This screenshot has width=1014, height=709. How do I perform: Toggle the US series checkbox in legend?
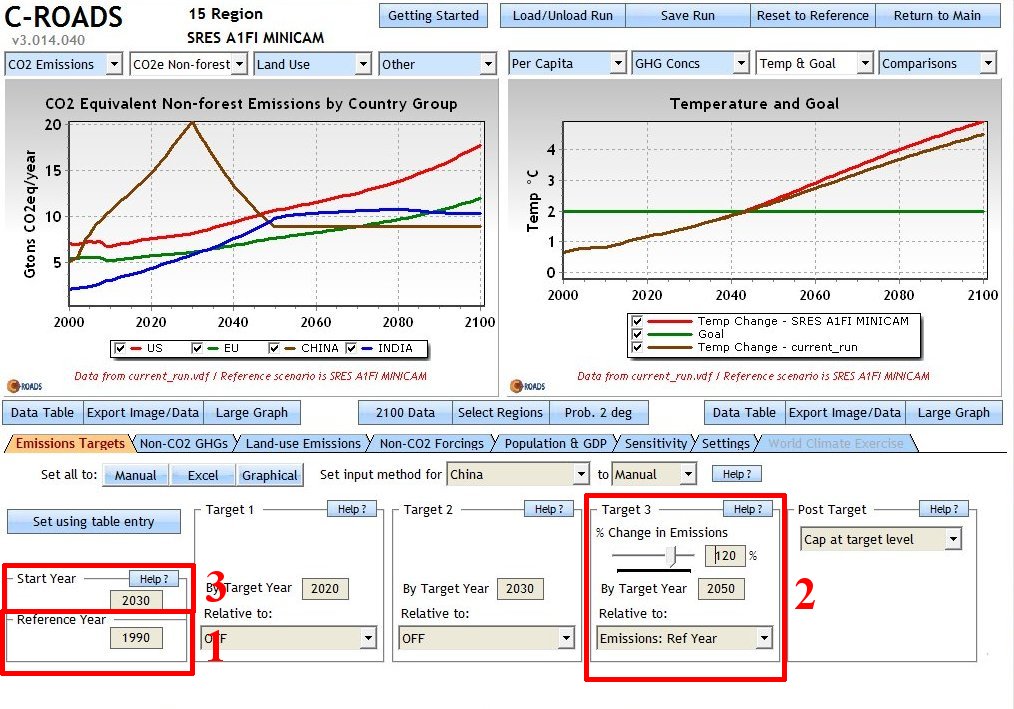click(x=120, y=348)
